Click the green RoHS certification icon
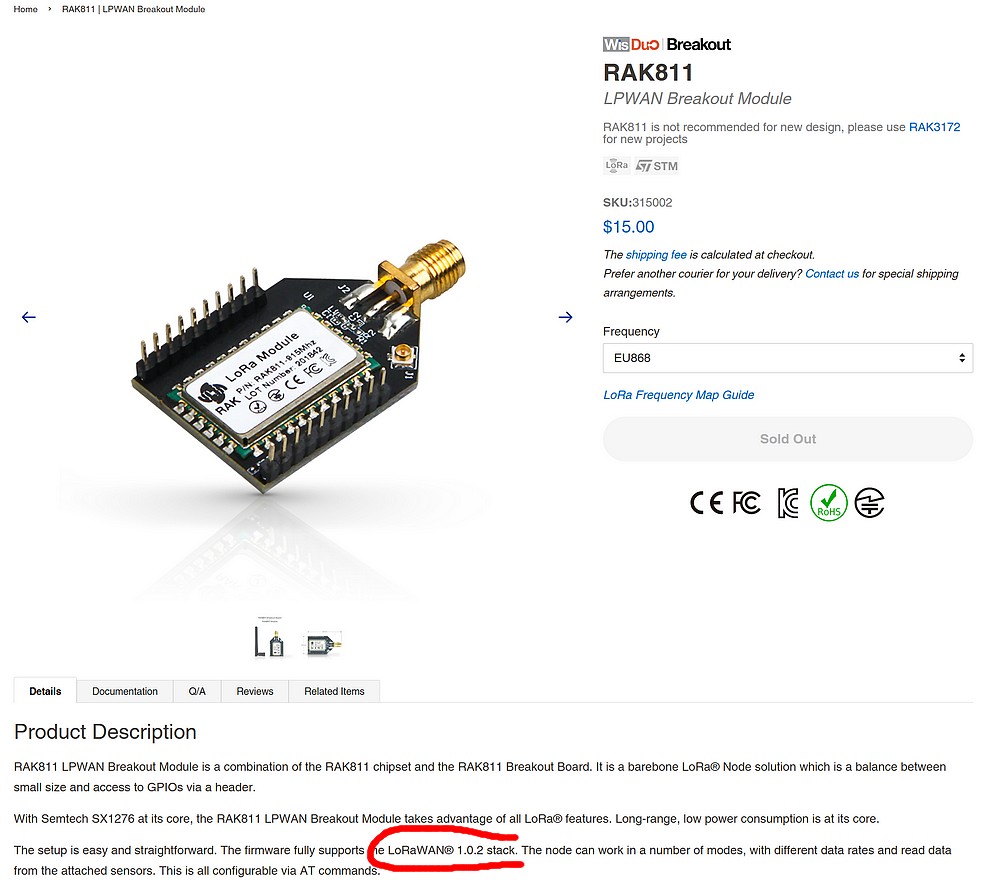The image size is (1000, 890). click(828, 503)
